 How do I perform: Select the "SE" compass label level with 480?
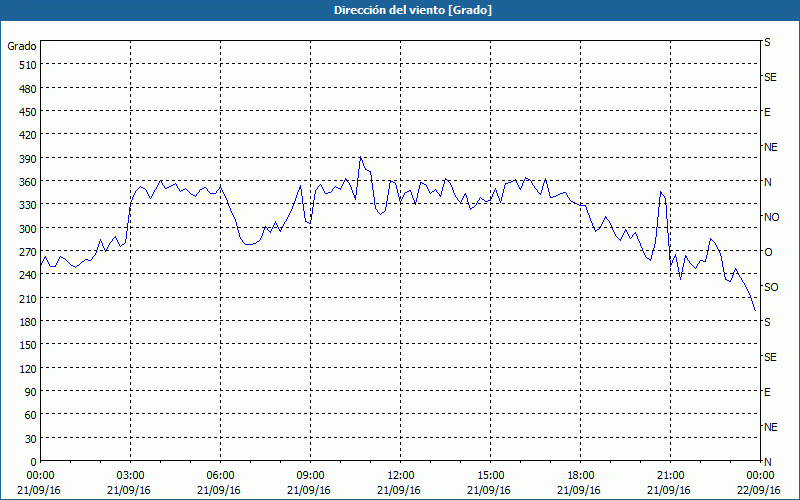click(770, 77)
